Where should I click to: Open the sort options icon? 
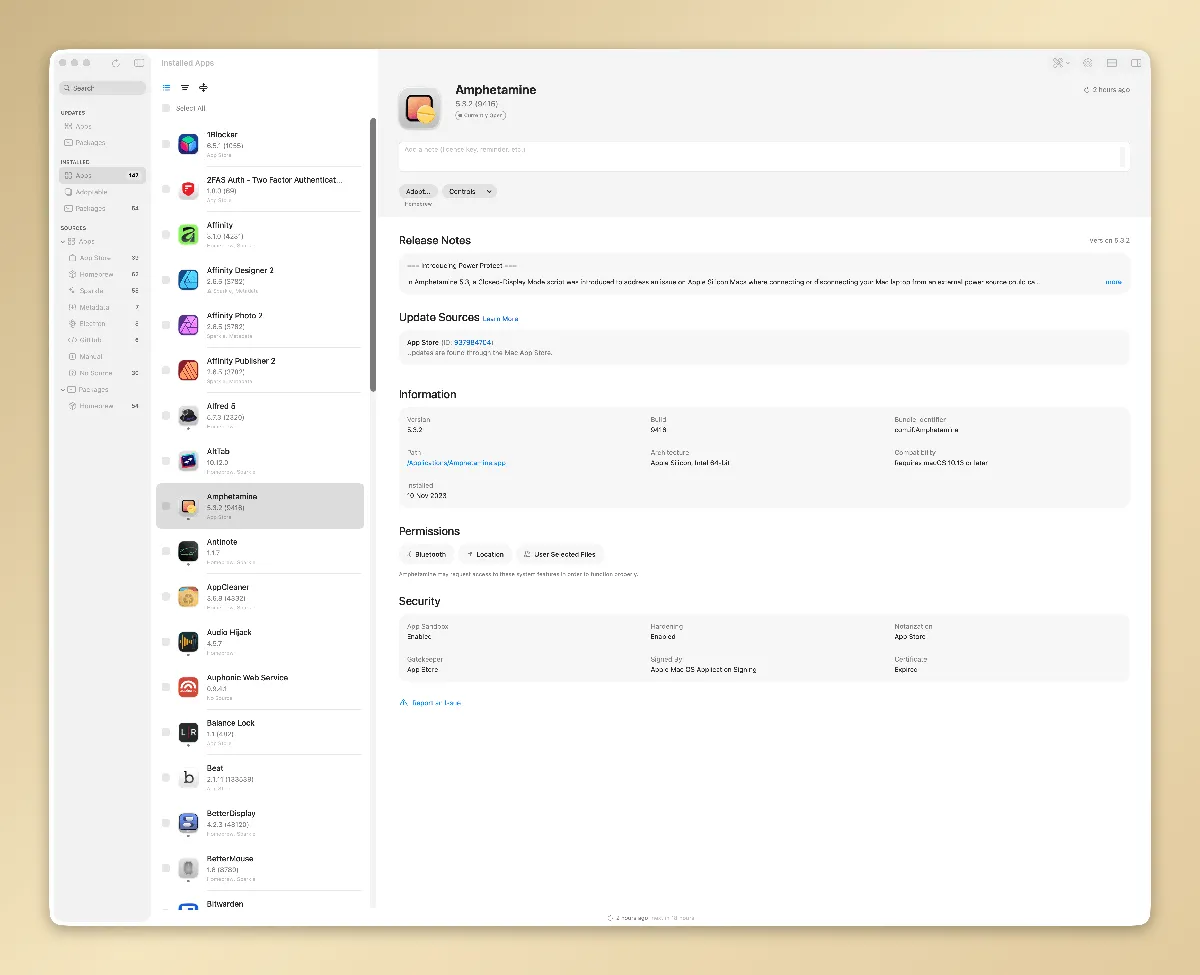tap(185, 88)
